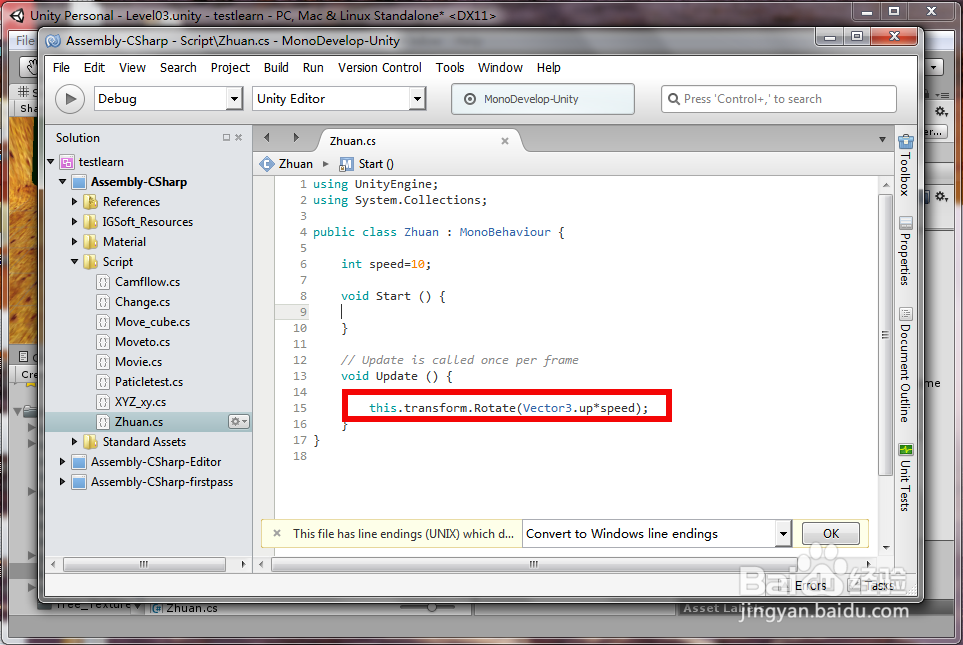This screenshot has width=963, height=645.
Task: Click the gear options icon beside Zhuan.cs
Action: tap(238, 421)
